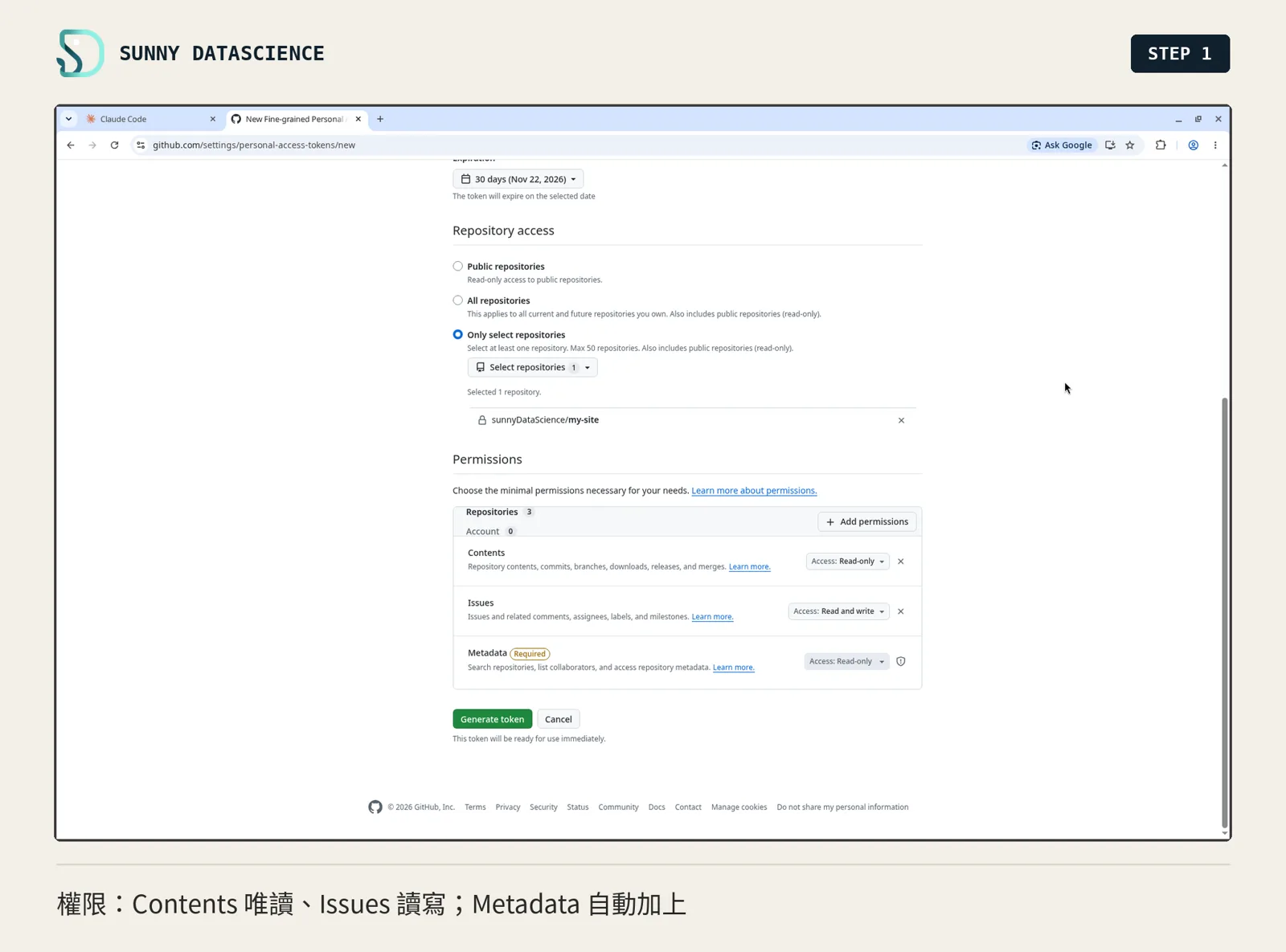Change Issues access Read and write dropdown
This screenshot has width=1286, height=952.
838,611
